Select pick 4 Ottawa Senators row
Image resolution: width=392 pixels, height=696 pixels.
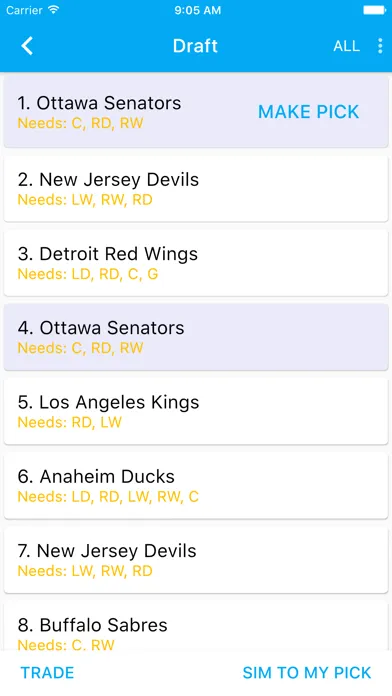[196, 337]
